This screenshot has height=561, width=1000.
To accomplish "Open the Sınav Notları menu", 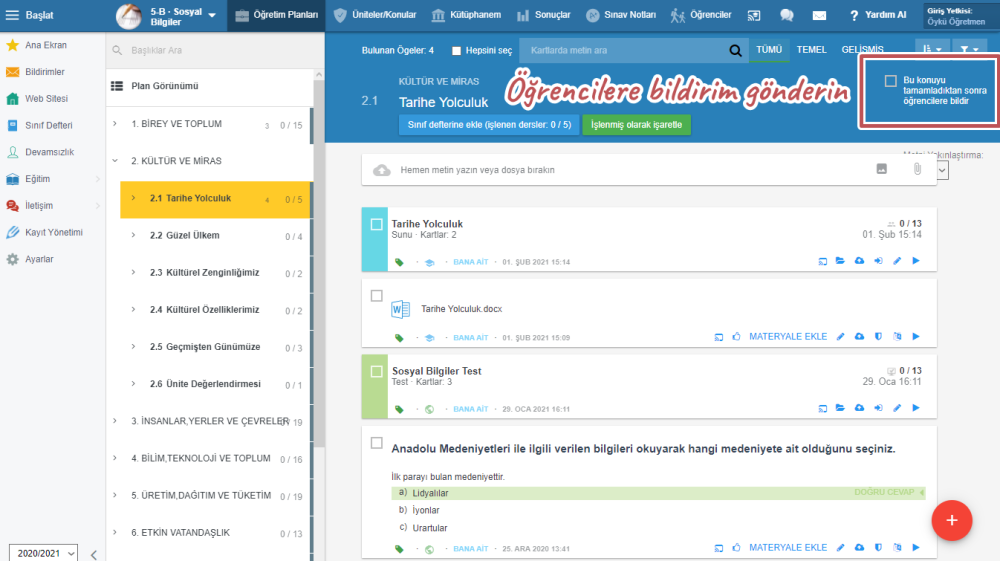I will [621, 15].
